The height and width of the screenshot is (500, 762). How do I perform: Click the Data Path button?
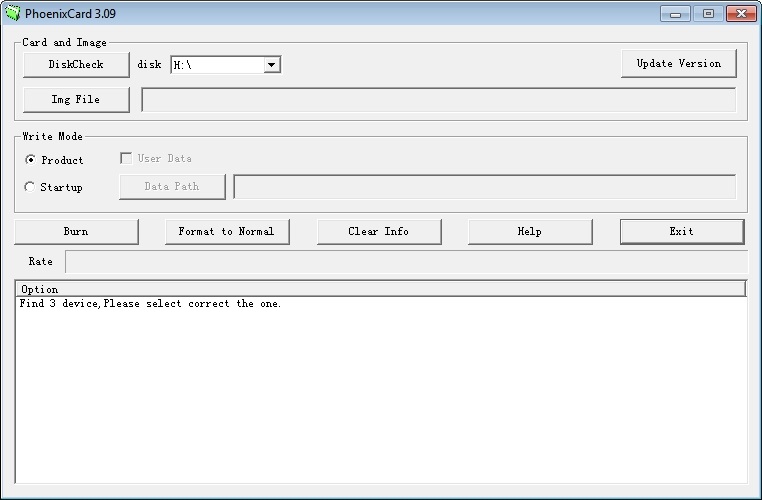[x=172, y=187]
